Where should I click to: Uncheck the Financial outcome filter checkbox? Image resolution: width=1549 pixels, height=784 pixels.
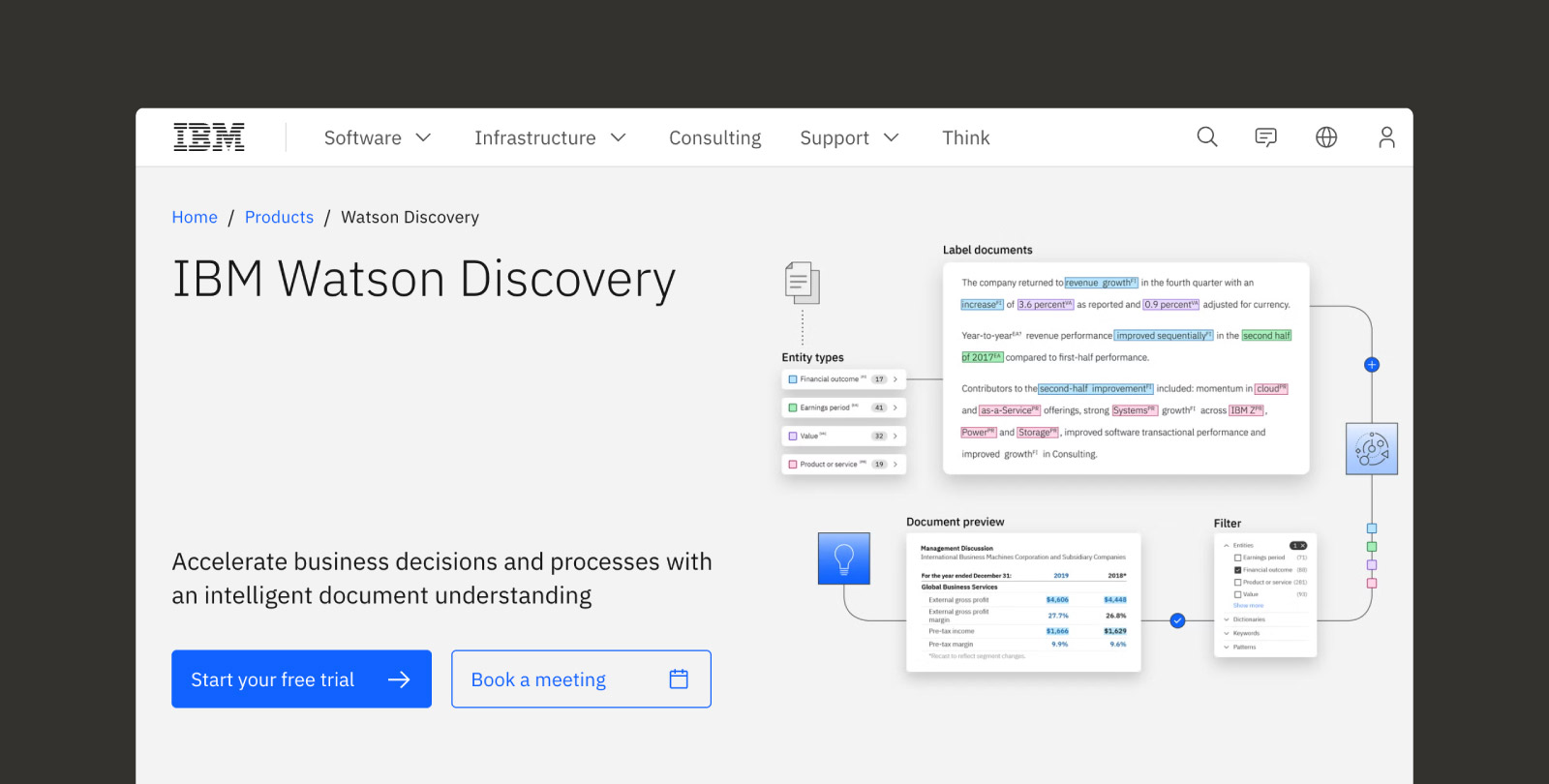[x=1237, y=570]
